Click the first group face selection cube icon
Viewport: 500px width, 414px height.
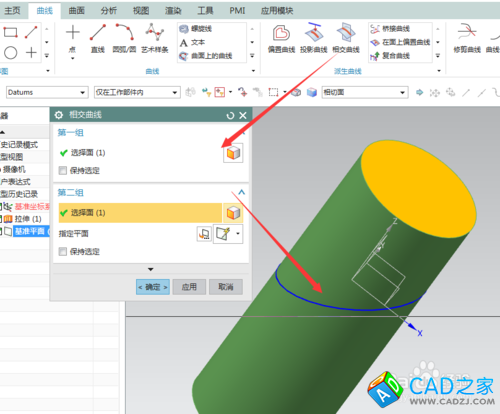coord(233,153)
